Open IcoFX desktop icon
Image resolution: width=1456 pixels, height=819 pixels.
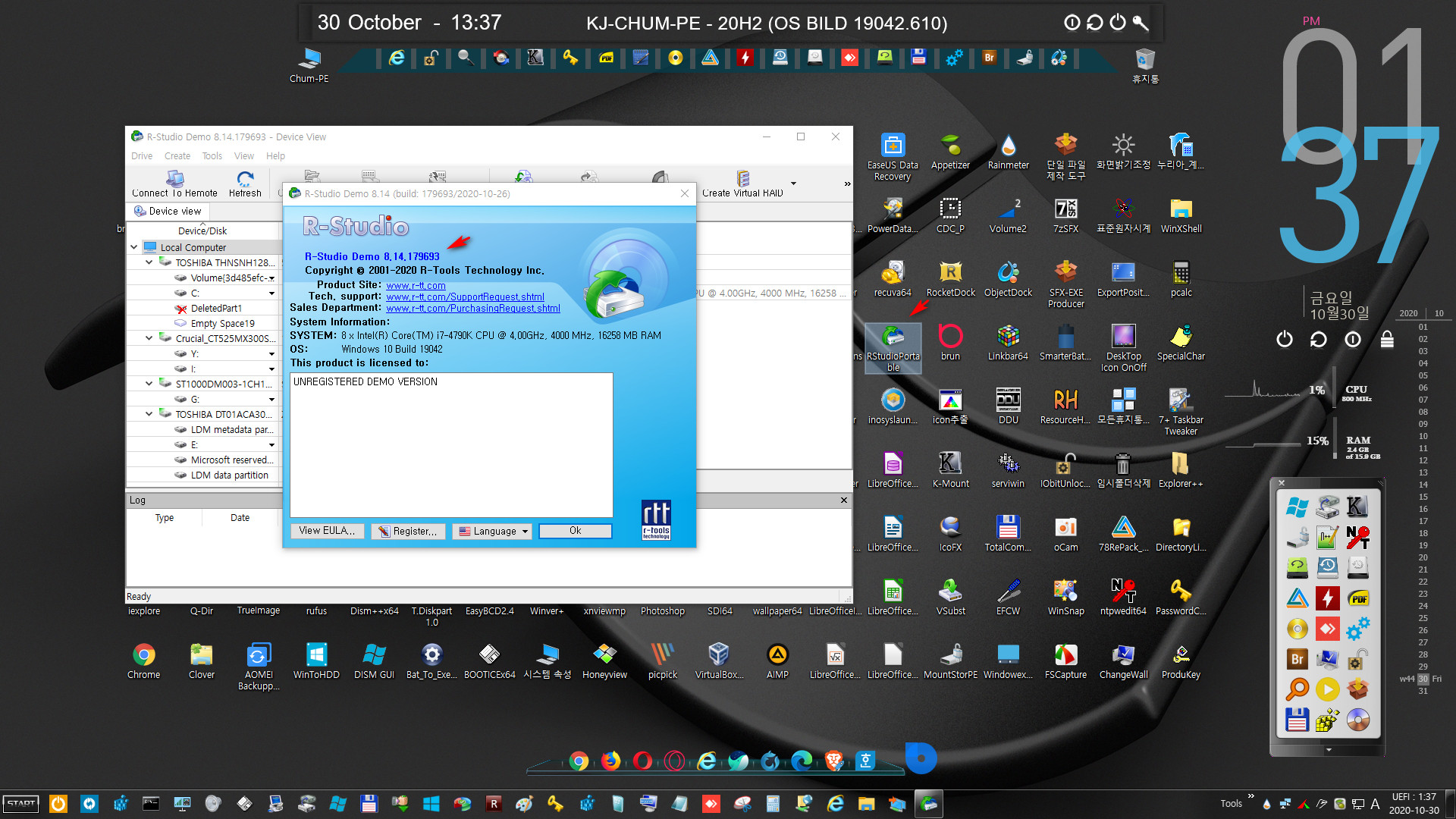point(950,534)
